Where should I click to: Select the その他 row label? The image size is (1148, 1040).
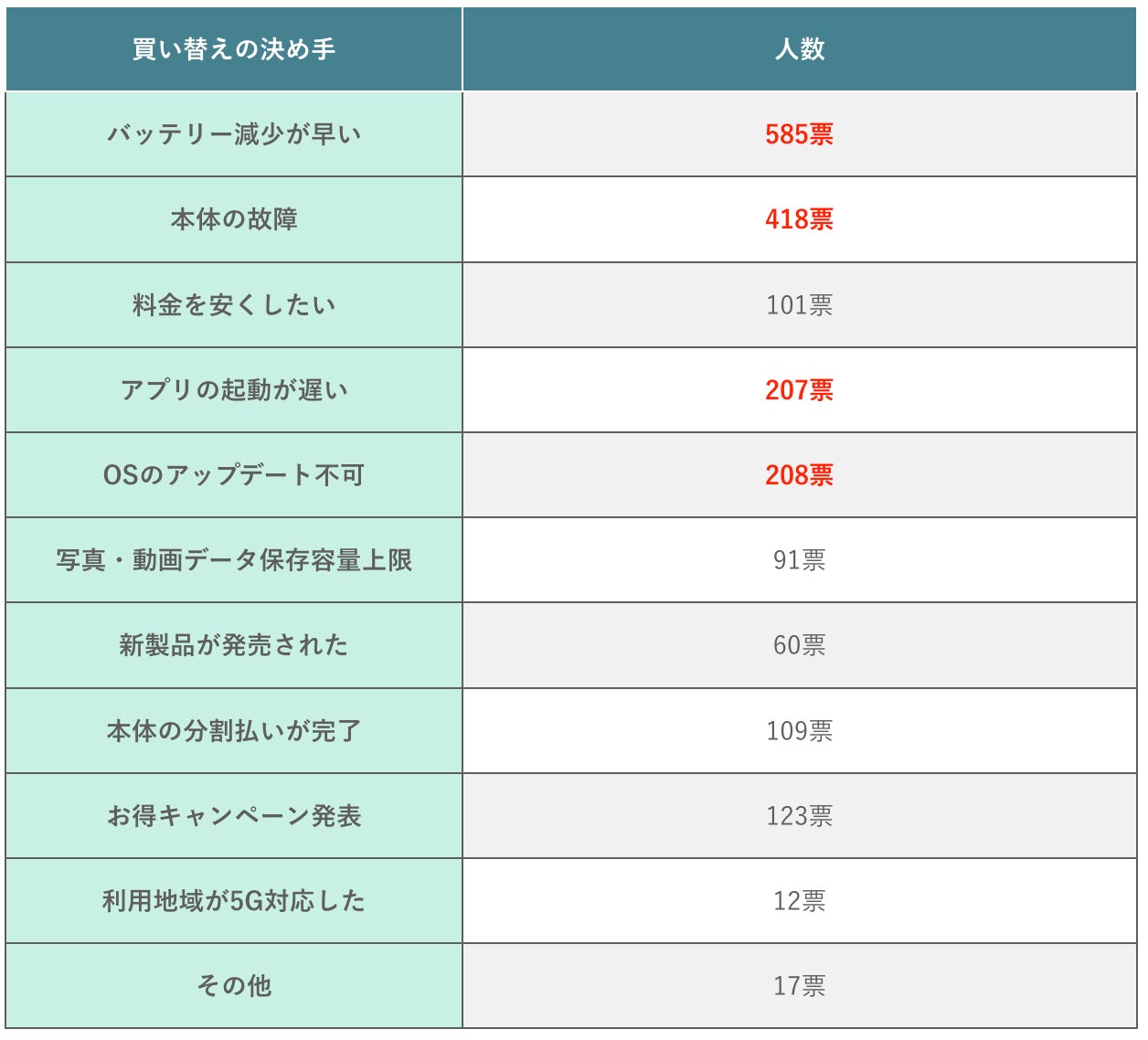pyautogui.click(x=234, y=986)
